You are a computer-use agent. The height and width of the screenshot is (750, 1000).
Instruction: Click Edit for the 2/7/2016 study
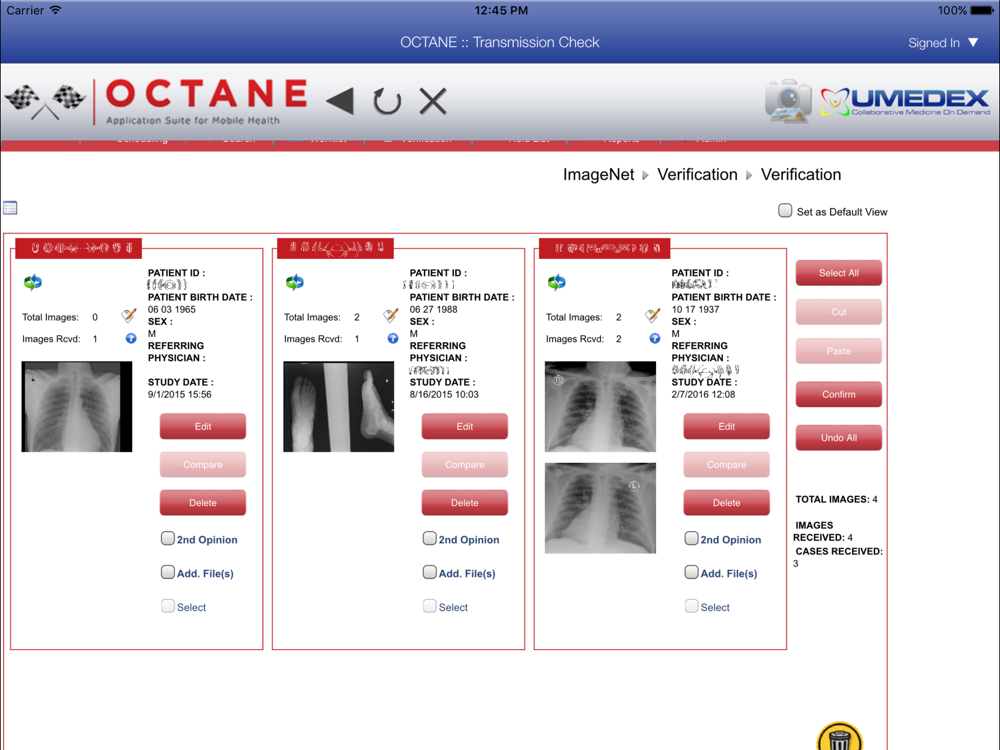click(726, 426)
